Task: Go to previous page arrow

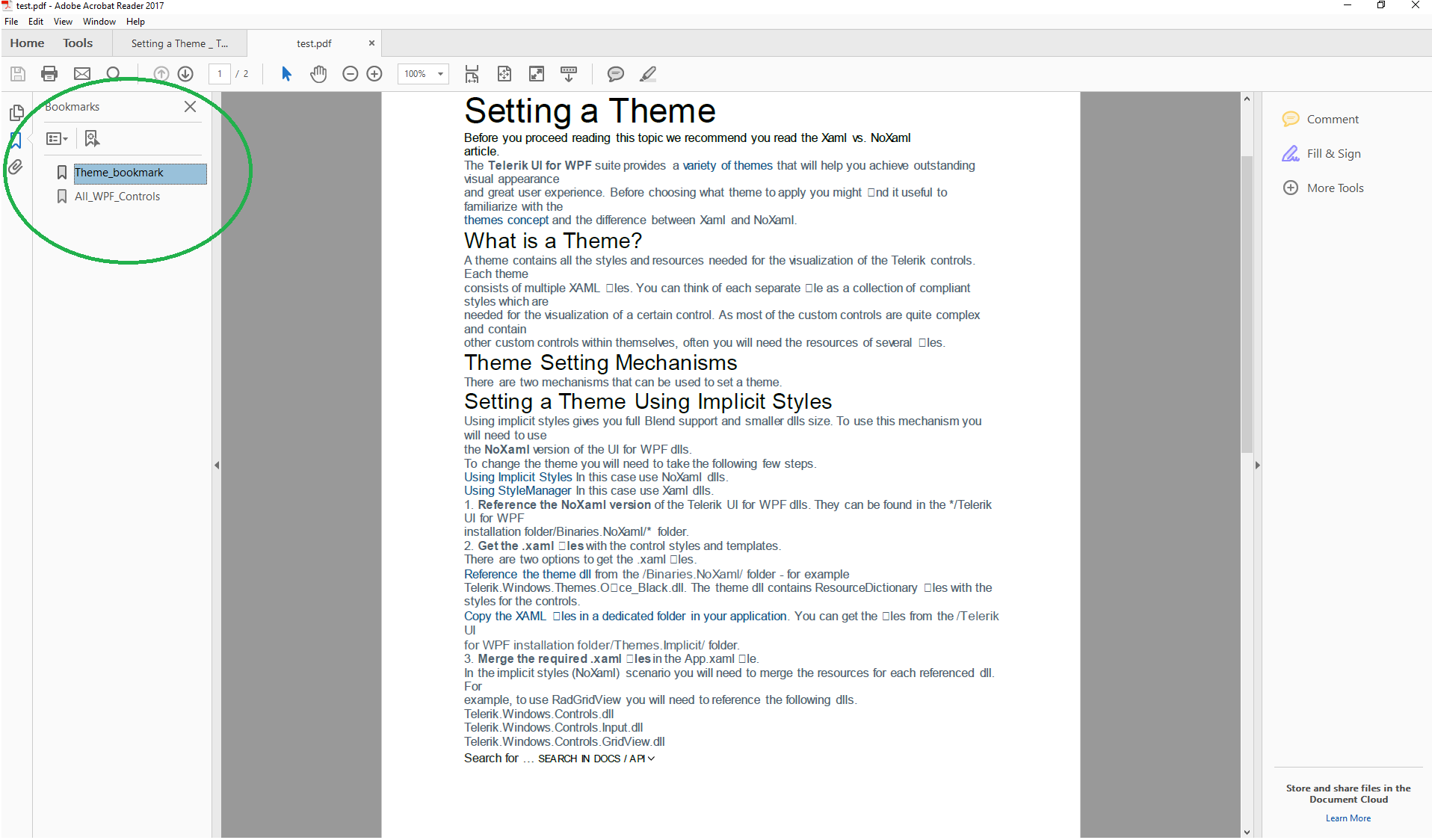Action: tap(161, 74)
